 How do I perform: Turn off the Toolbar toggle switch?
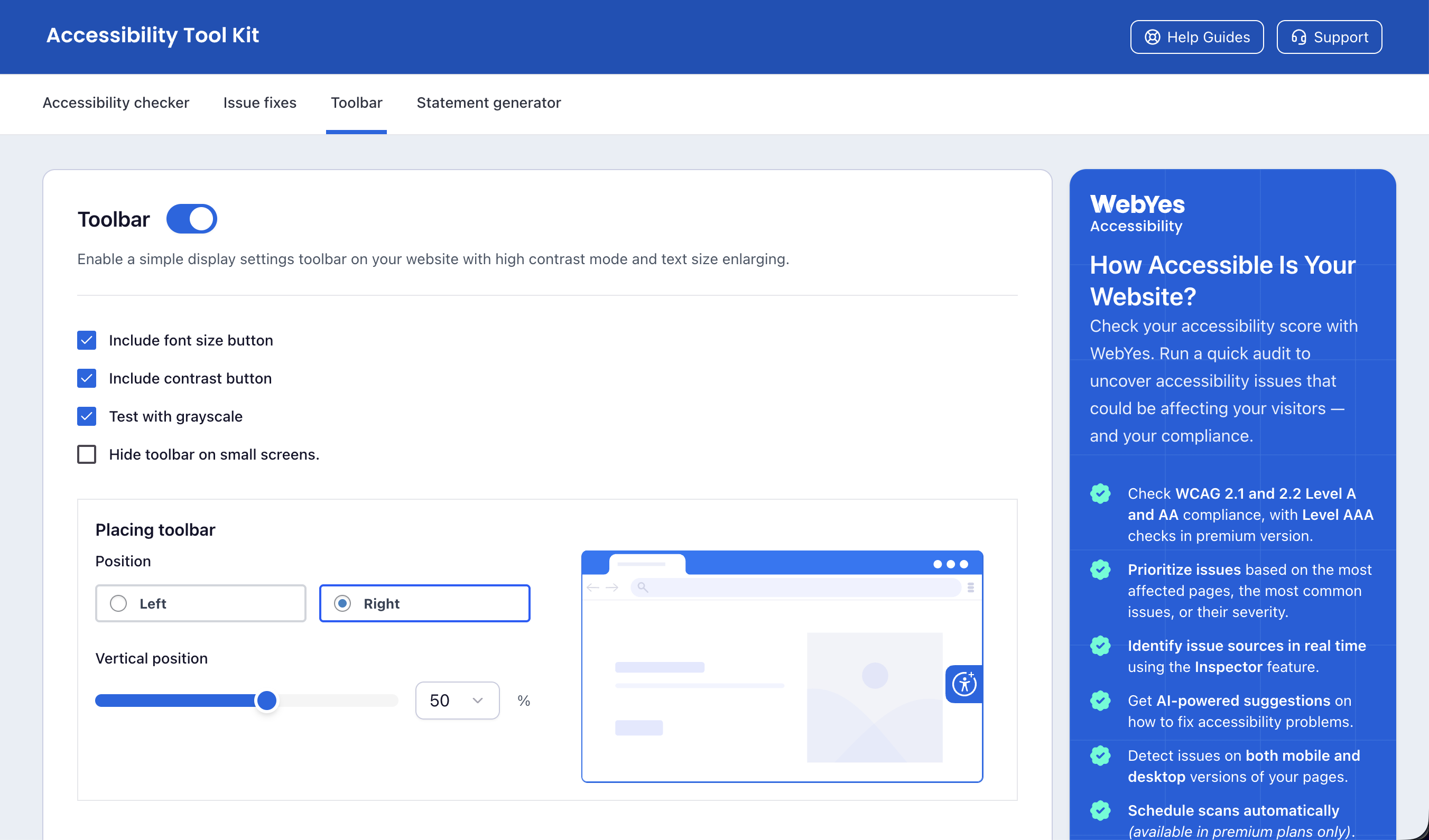pyautogui.click(x=192, y=219)
